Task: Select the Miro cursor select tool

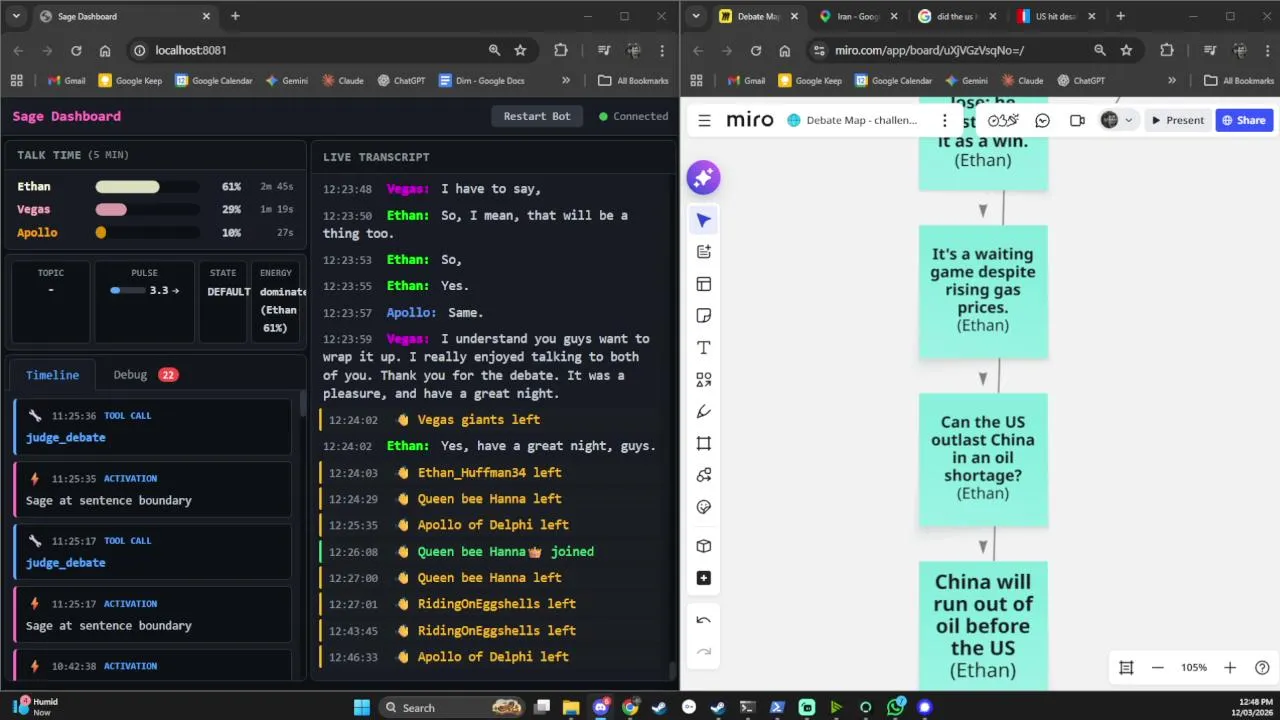Action: [704, 220]
